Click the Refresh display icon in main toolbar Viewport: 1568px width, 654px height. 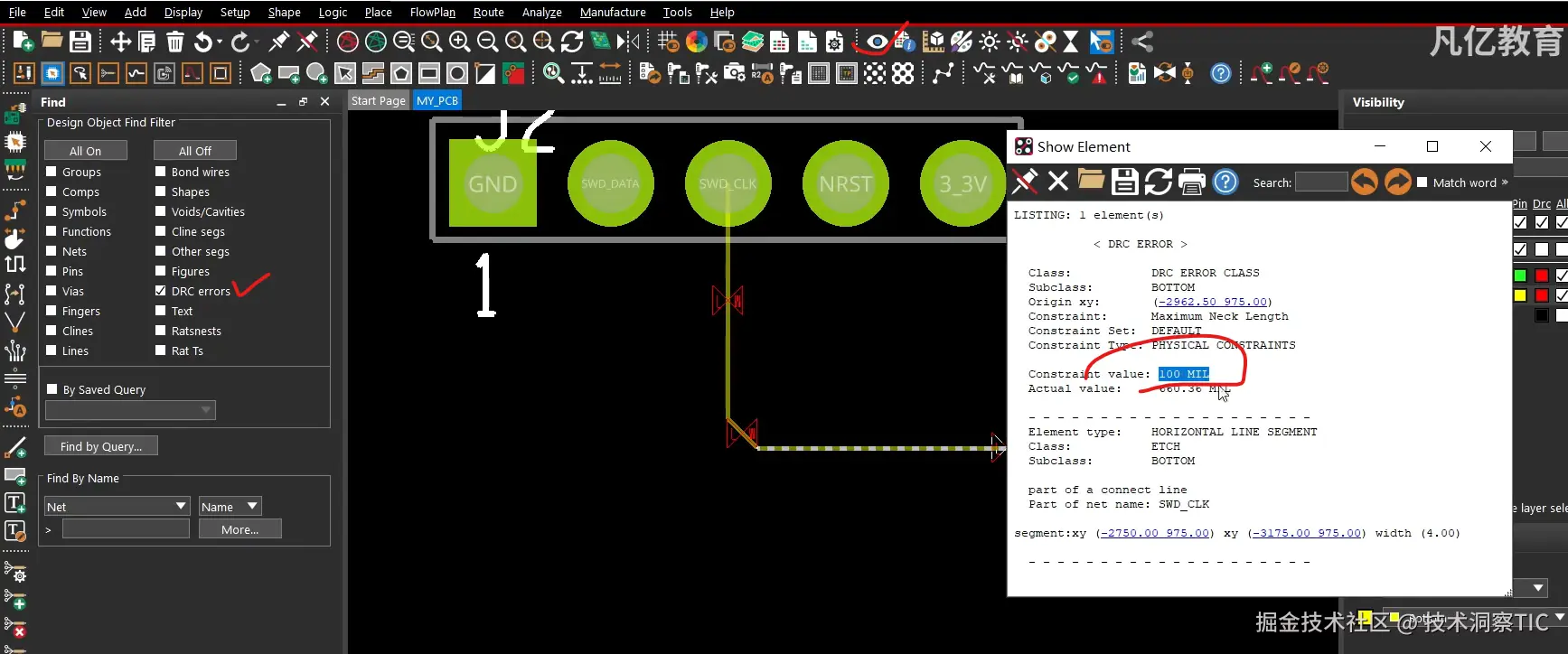571,42
